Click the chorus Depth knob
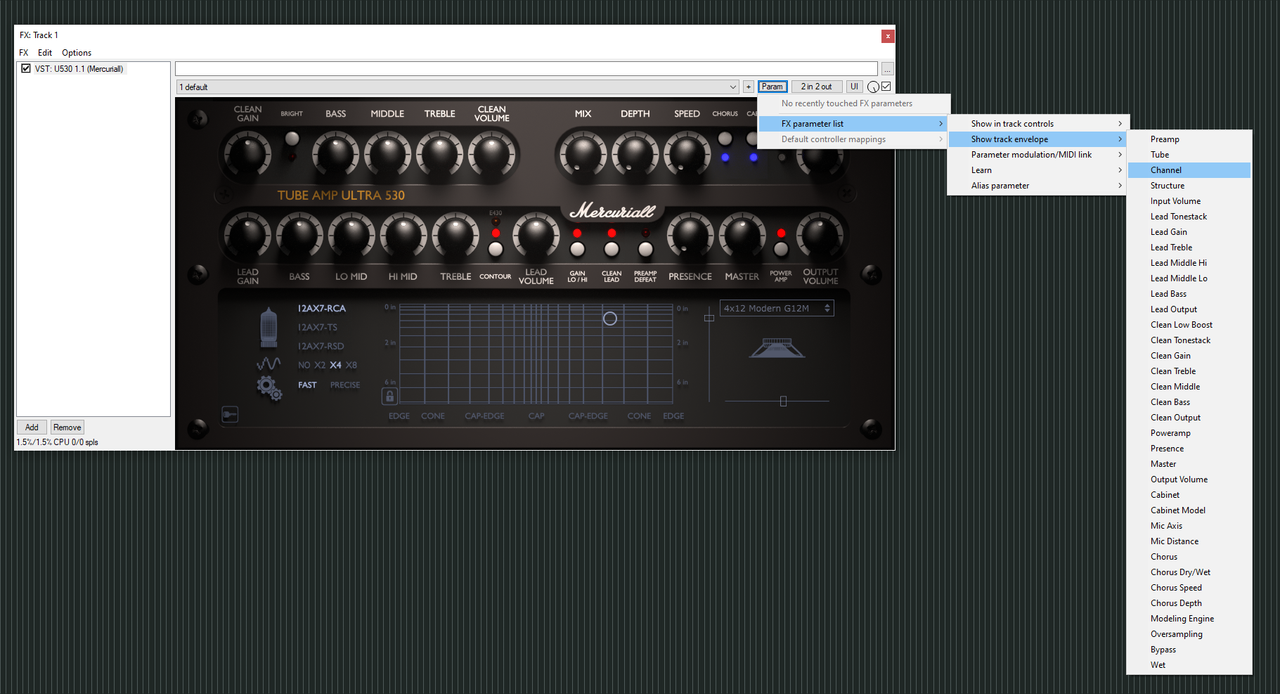The image size is (1280, 694). (x=635, y=153)
